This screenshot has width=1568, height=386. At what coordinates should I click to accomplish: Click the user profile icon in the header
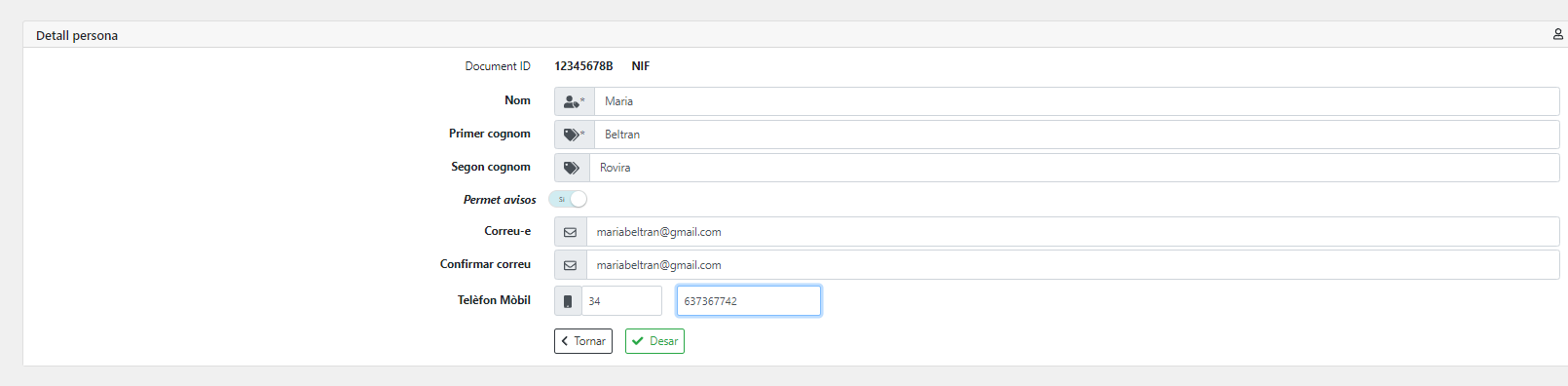point(1558,34)
